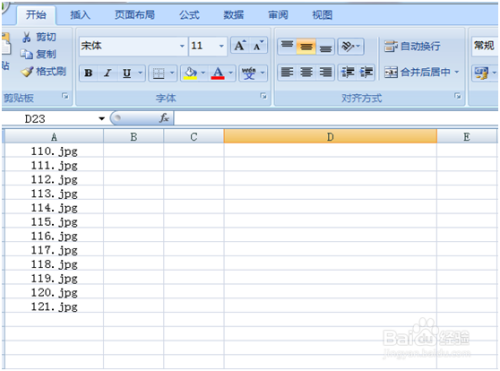Click the Increase Font Size icon
500x371 pixels.
[240, 46]
